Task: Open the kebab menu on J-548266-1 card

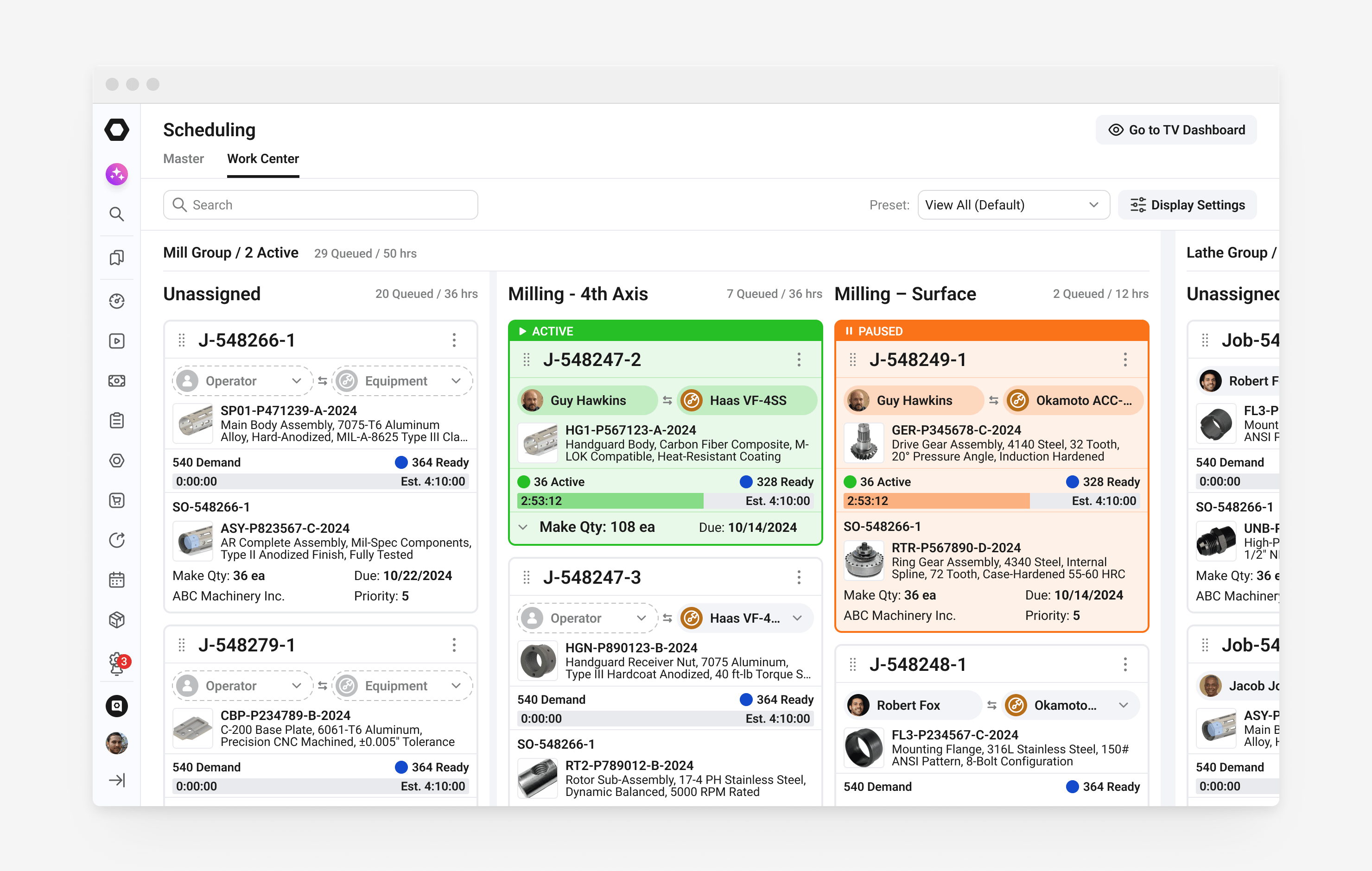Action: 454,340
